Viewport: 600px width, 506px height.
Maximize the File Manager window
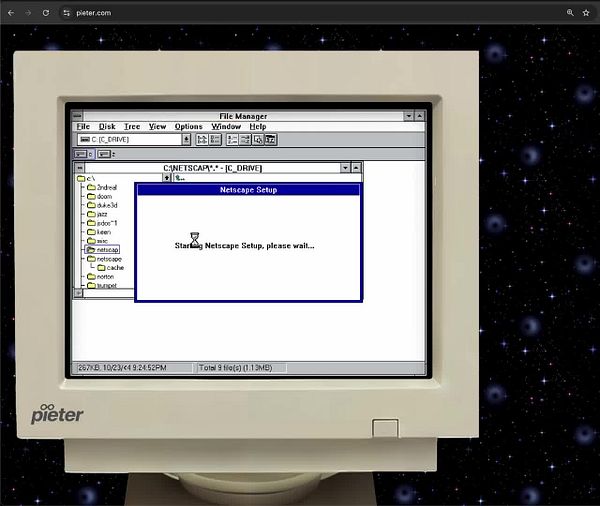coord(419,116)
